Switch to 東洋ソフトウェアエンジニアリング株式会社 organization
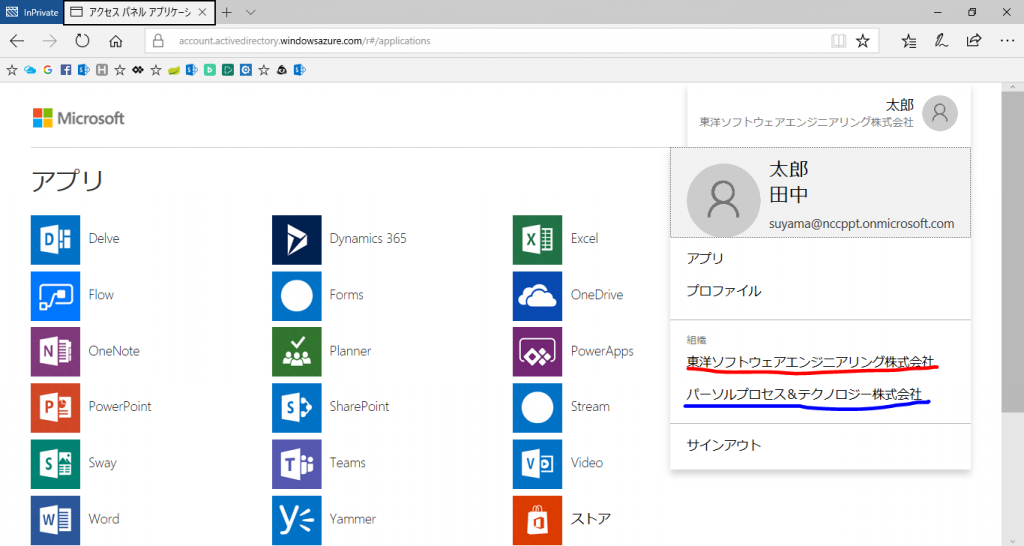The width and height of the screenshot is (1024, 546). click(810, 362)
